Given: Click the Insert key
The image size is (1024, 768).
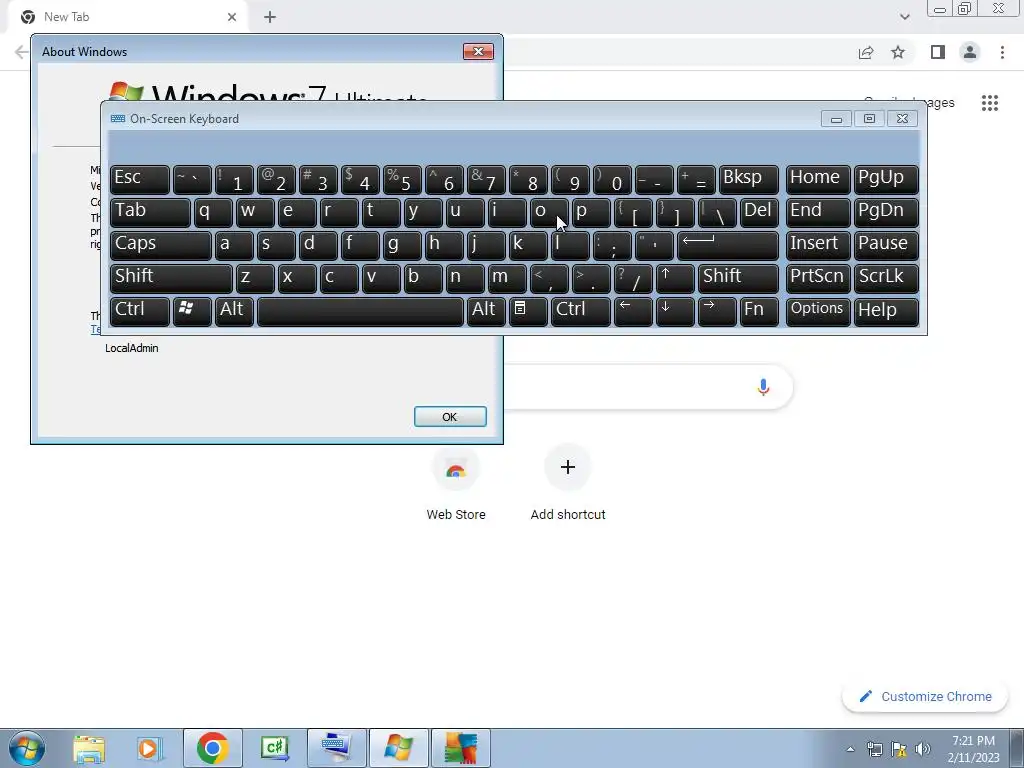Looking at the screenshot, I should tap(818, 245).
